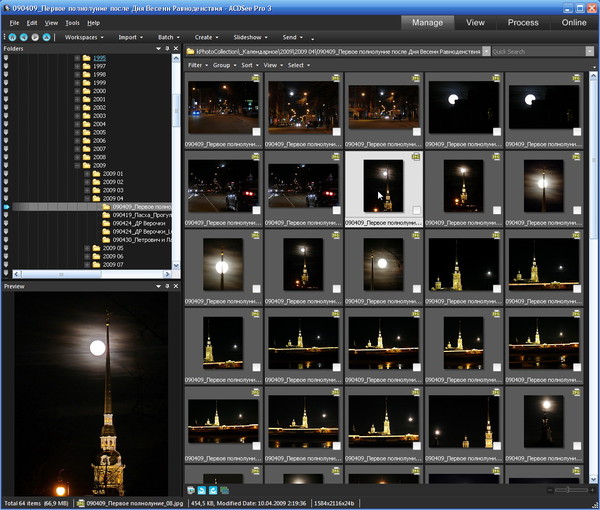This screenshot has width=600, height=510.
Task: Open the Group dropdown button
Action: [224, 65]
